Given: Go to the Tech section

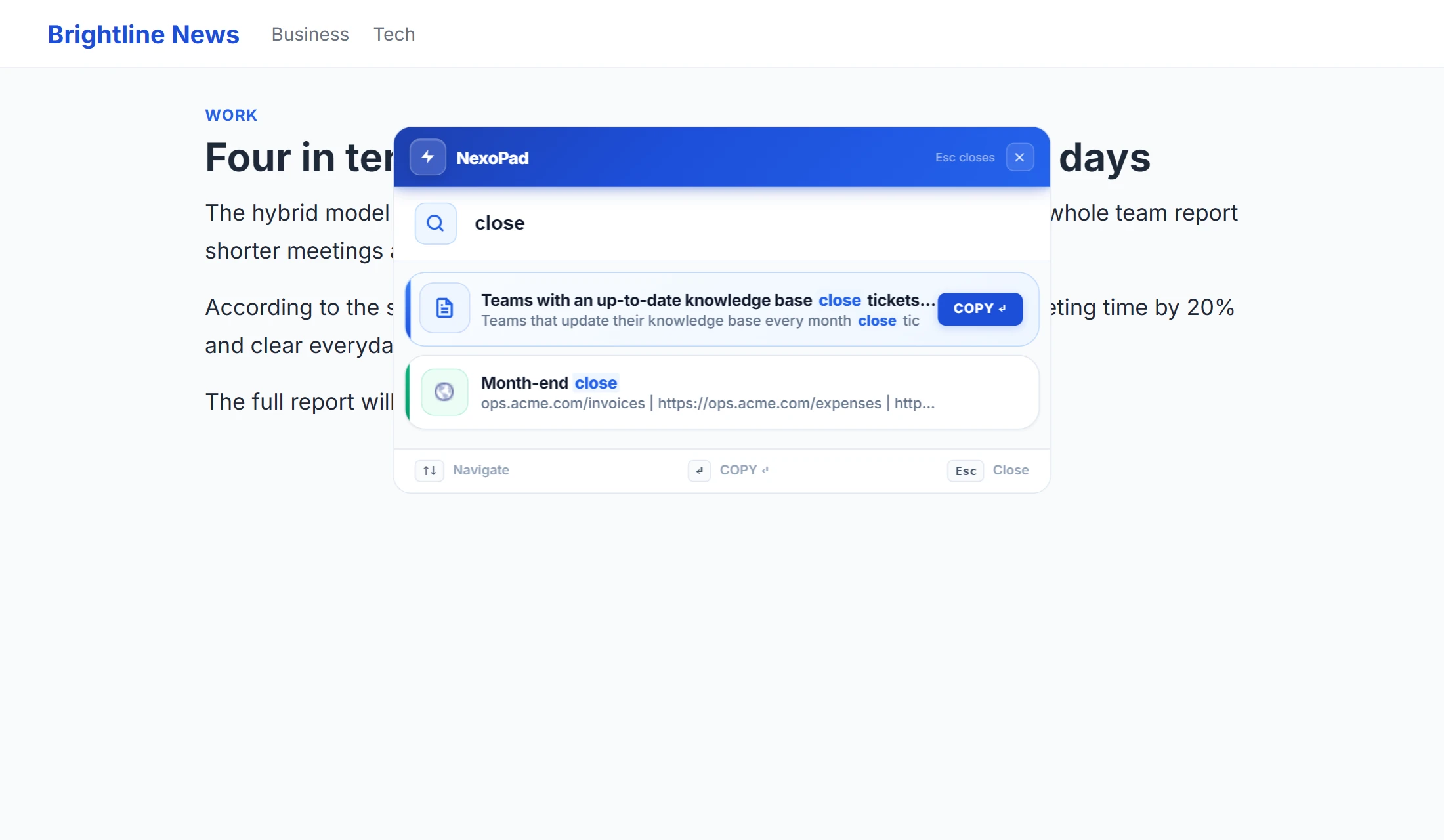Looking at the screenshot, I should pos(394,34).
